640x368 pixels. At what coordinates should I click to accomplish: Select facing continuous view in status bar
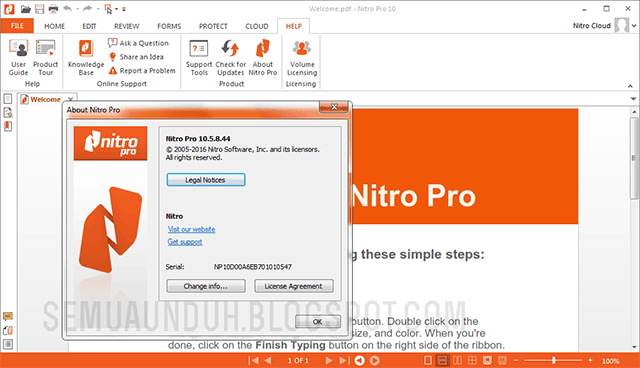(472, 360)
